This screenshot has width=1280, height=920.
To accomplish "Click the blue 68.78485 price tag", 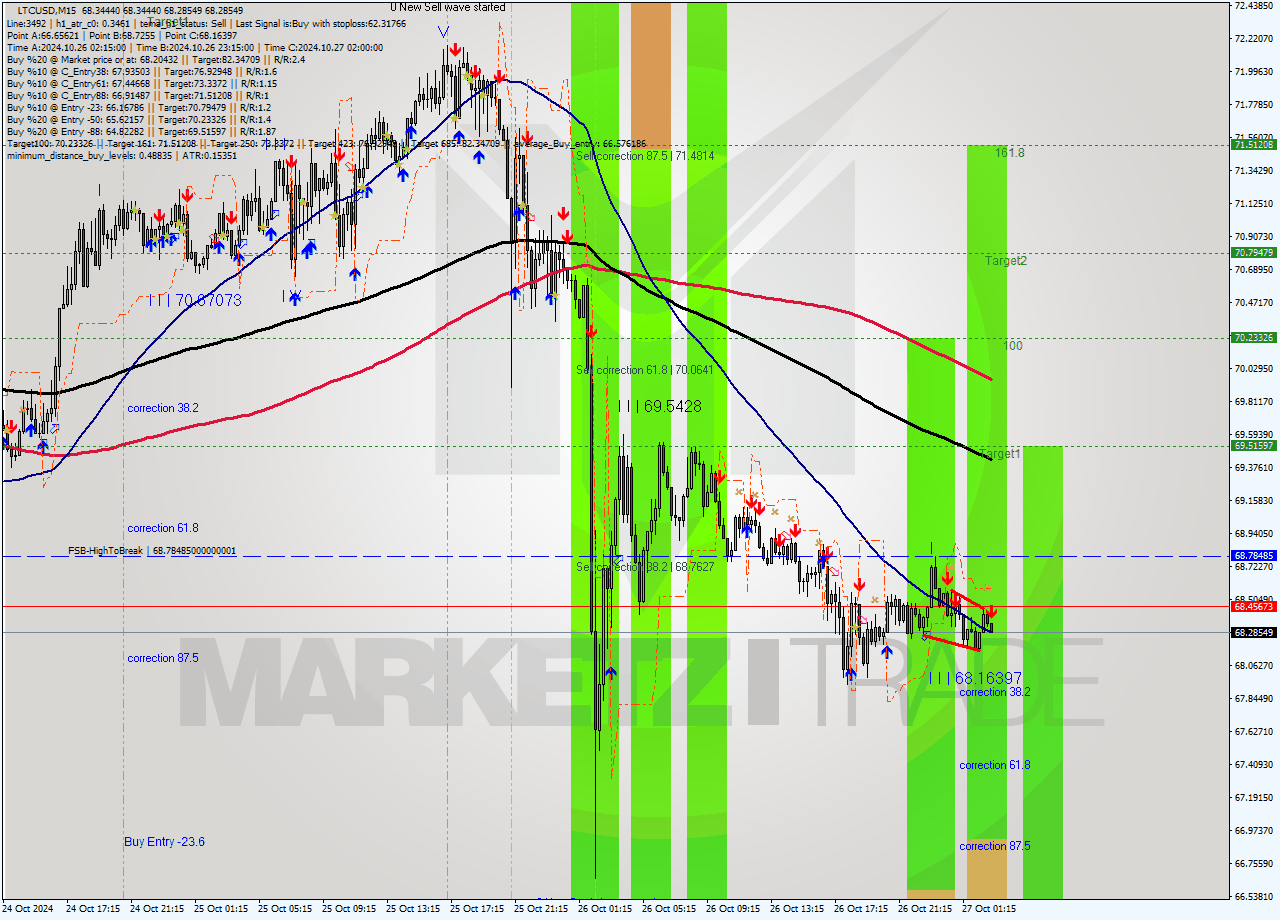I will [x=1253, y=556].
